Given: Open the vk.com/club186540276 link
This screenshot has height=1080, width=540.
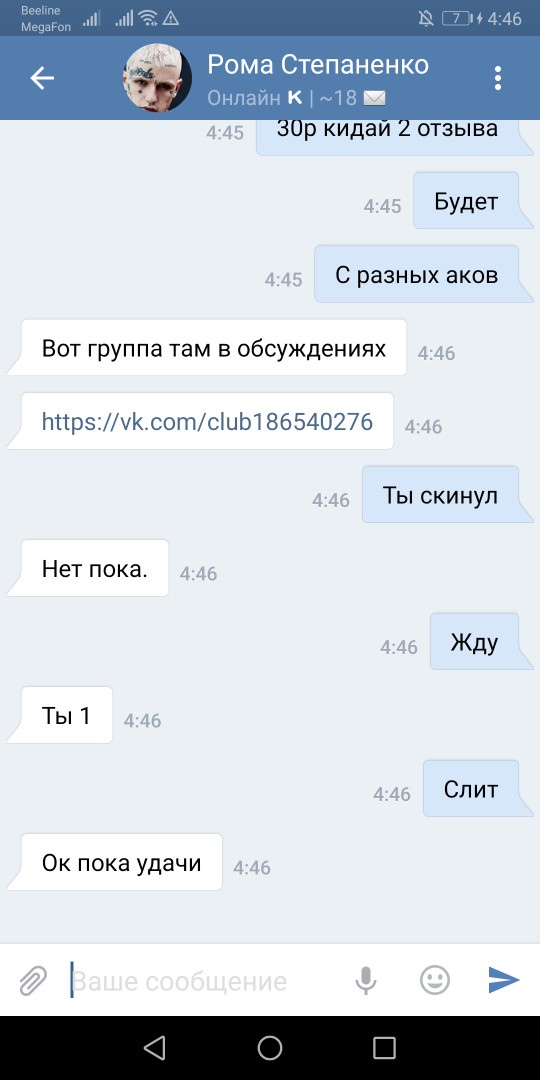Looking at the screenshot, I should (x=207, y=421).
